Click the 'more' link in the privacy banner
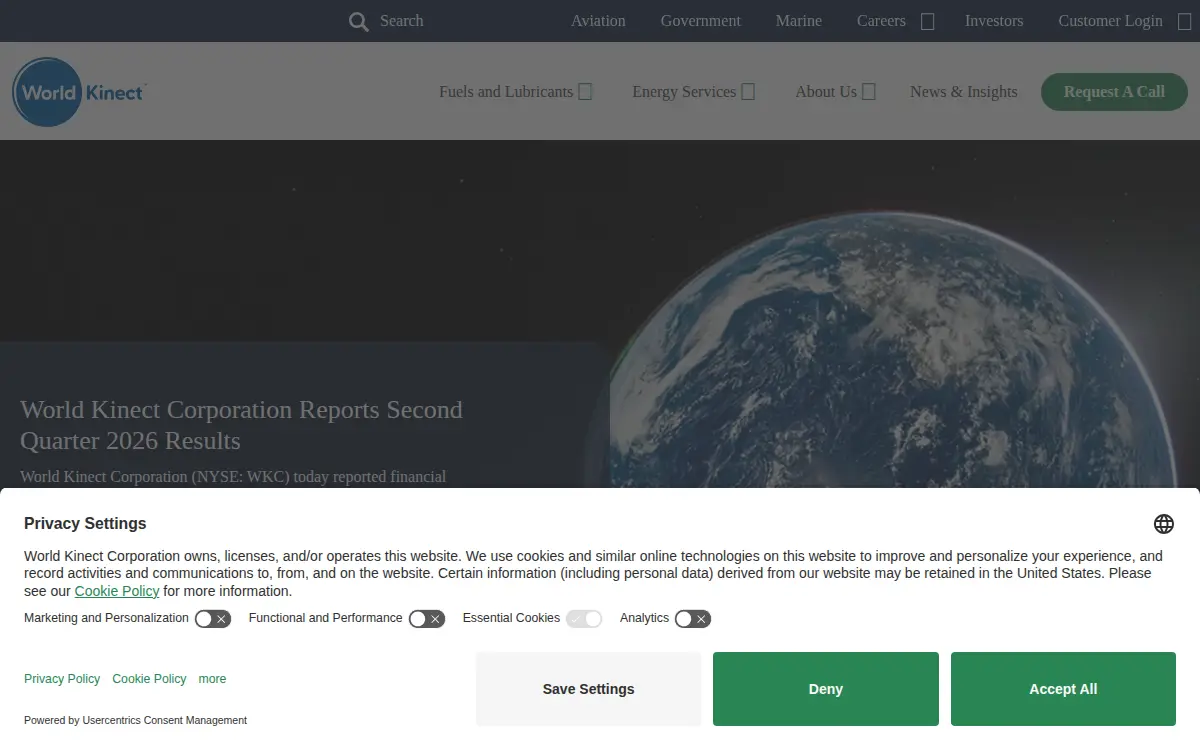 click(x=212, y=679)
